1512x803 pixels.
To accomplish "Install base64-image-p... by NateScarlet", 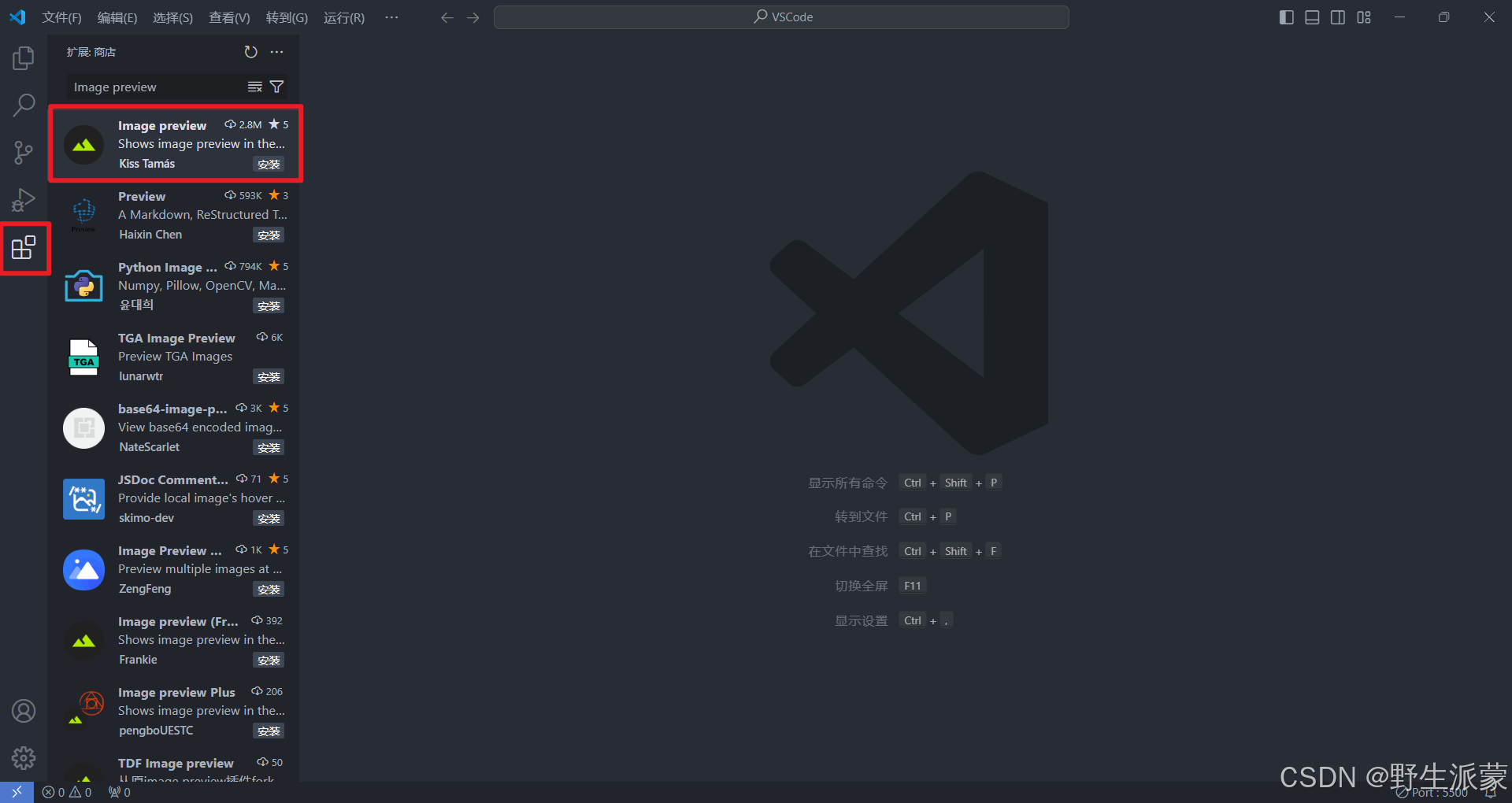I will point(269,447).
